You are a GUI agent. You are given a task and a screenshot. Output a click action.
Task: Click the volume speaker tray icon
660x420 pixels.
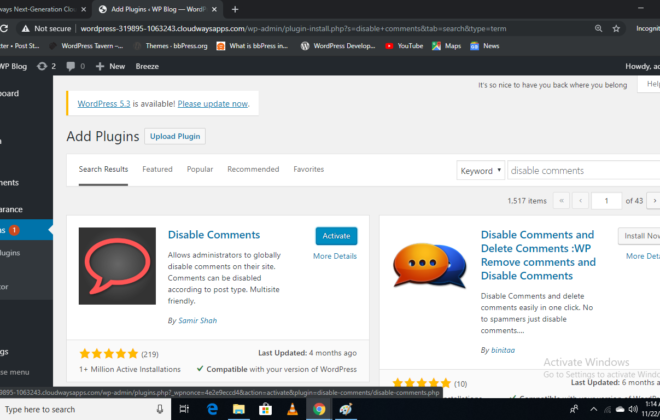coord(633,409)
